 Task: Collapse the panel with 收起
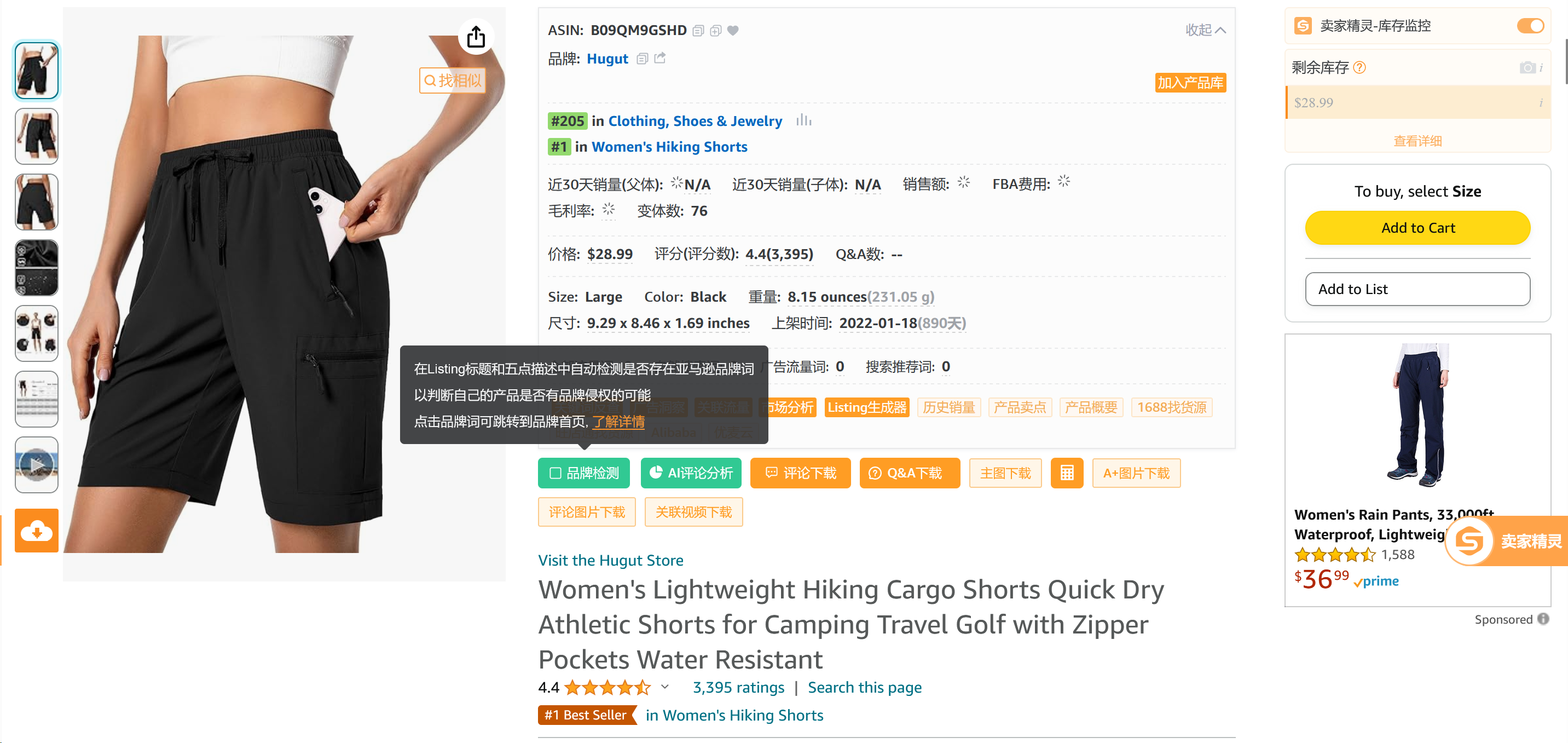(x=1205, y=30)
